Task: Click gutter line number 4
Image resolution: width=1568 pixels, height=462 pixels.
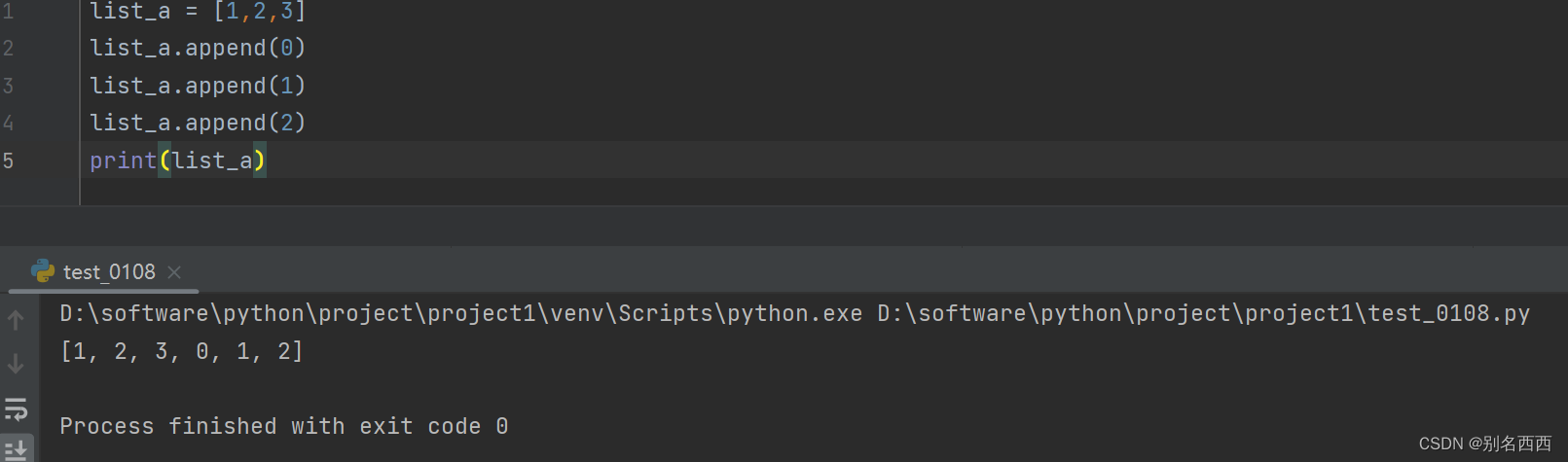Action: pos(8,123)
